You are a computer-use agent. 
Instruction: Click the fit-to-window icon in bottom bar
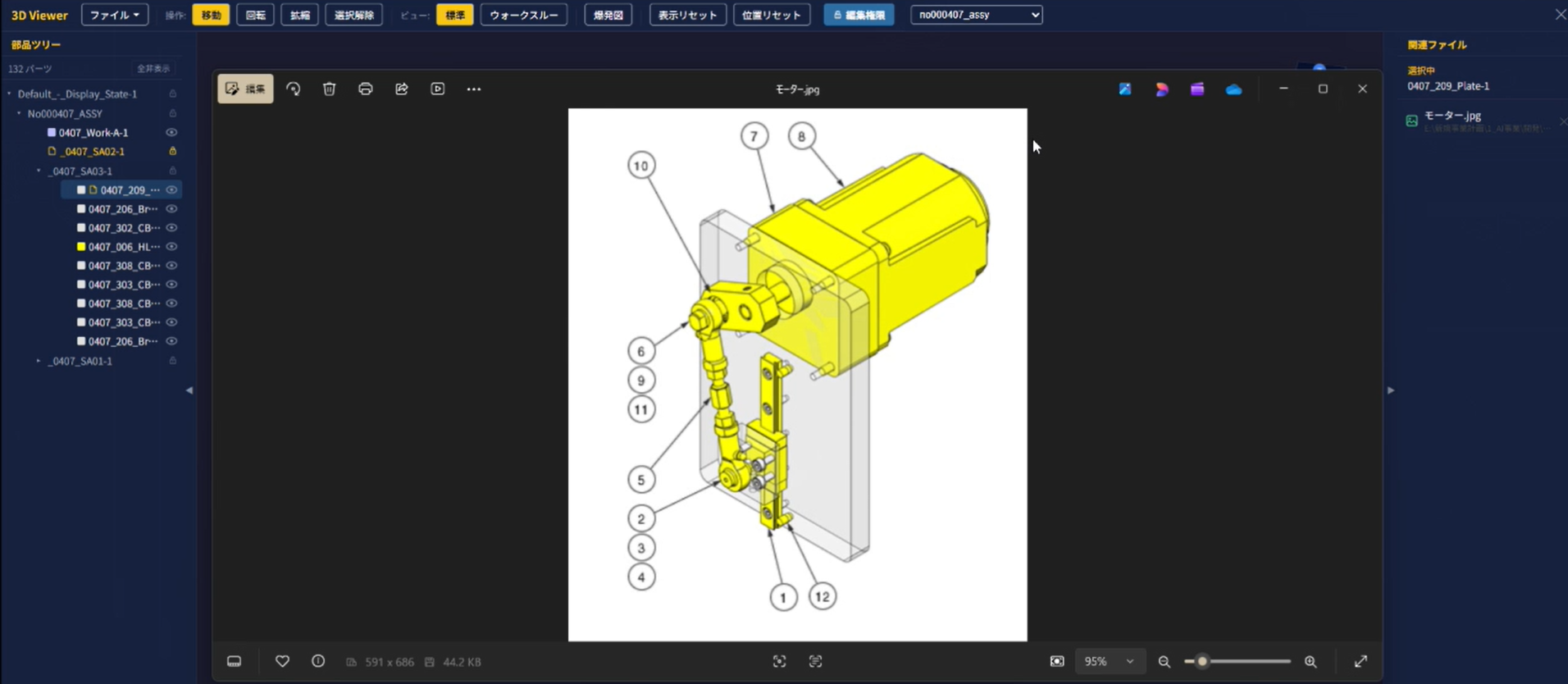[779, 661]
